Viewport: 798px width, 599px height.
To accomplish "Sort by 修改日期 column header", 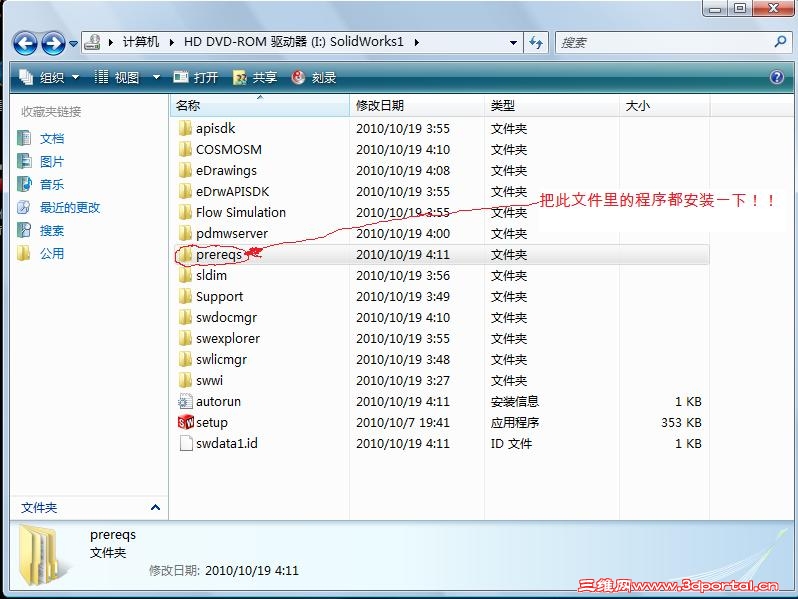I will click(417, 105).
